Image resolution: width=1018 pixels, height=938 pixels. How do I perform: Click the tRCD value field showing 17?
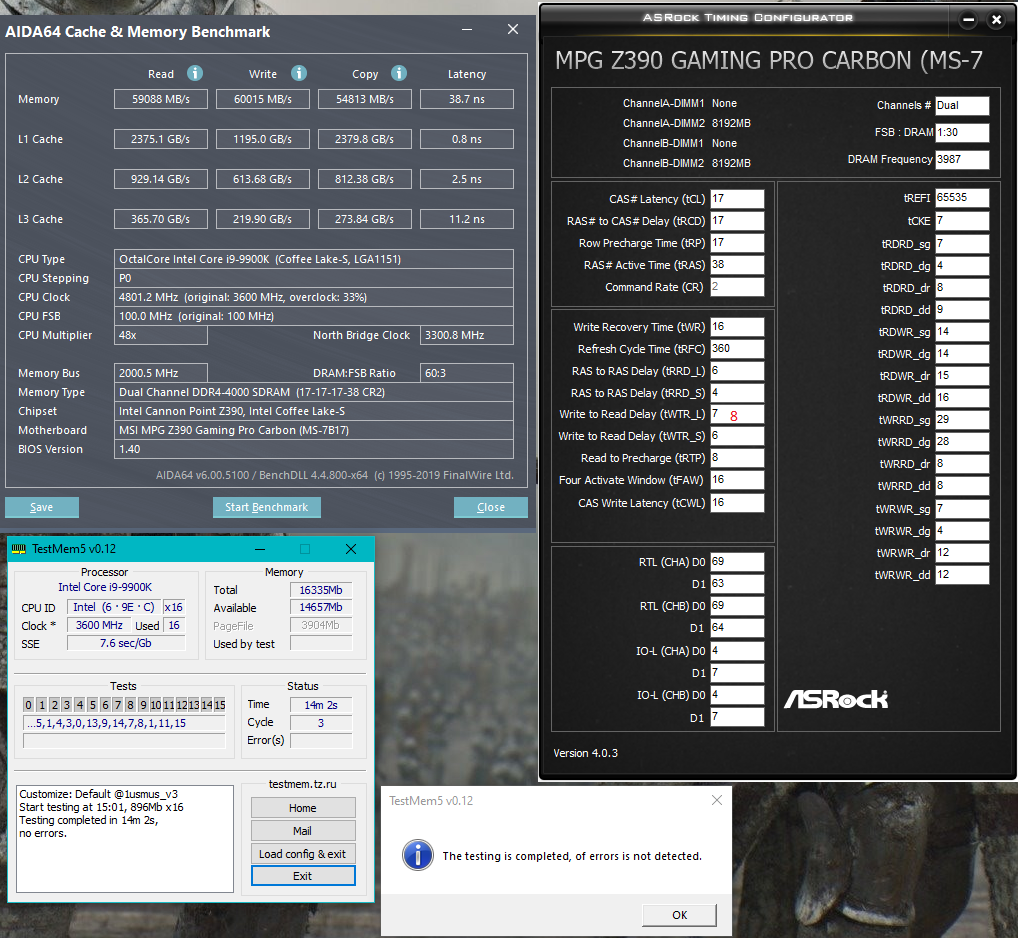click(x=737, y=221)
